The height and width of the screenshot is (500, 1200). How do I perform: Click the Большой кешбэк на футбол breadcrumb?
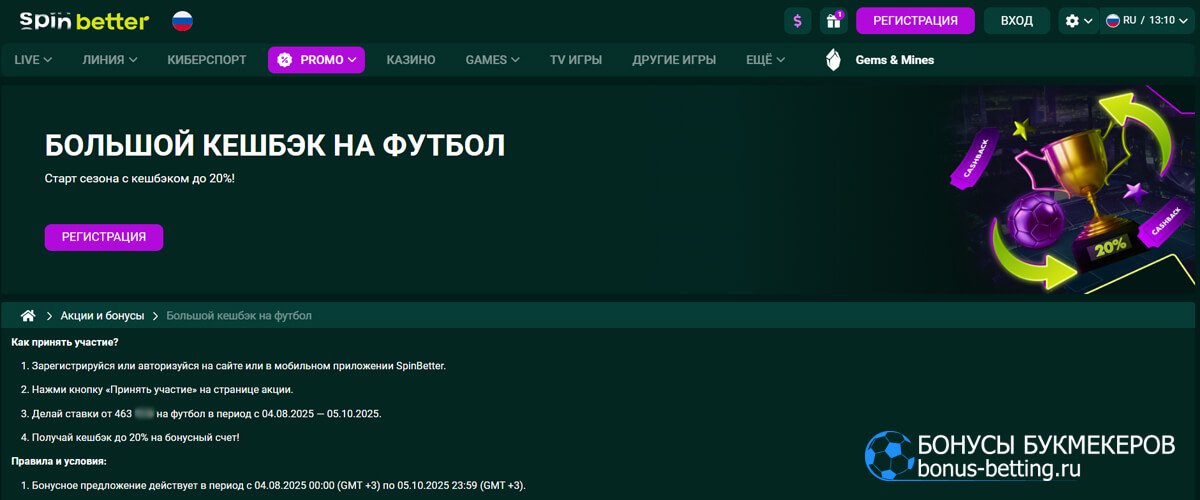coord(239,316)
